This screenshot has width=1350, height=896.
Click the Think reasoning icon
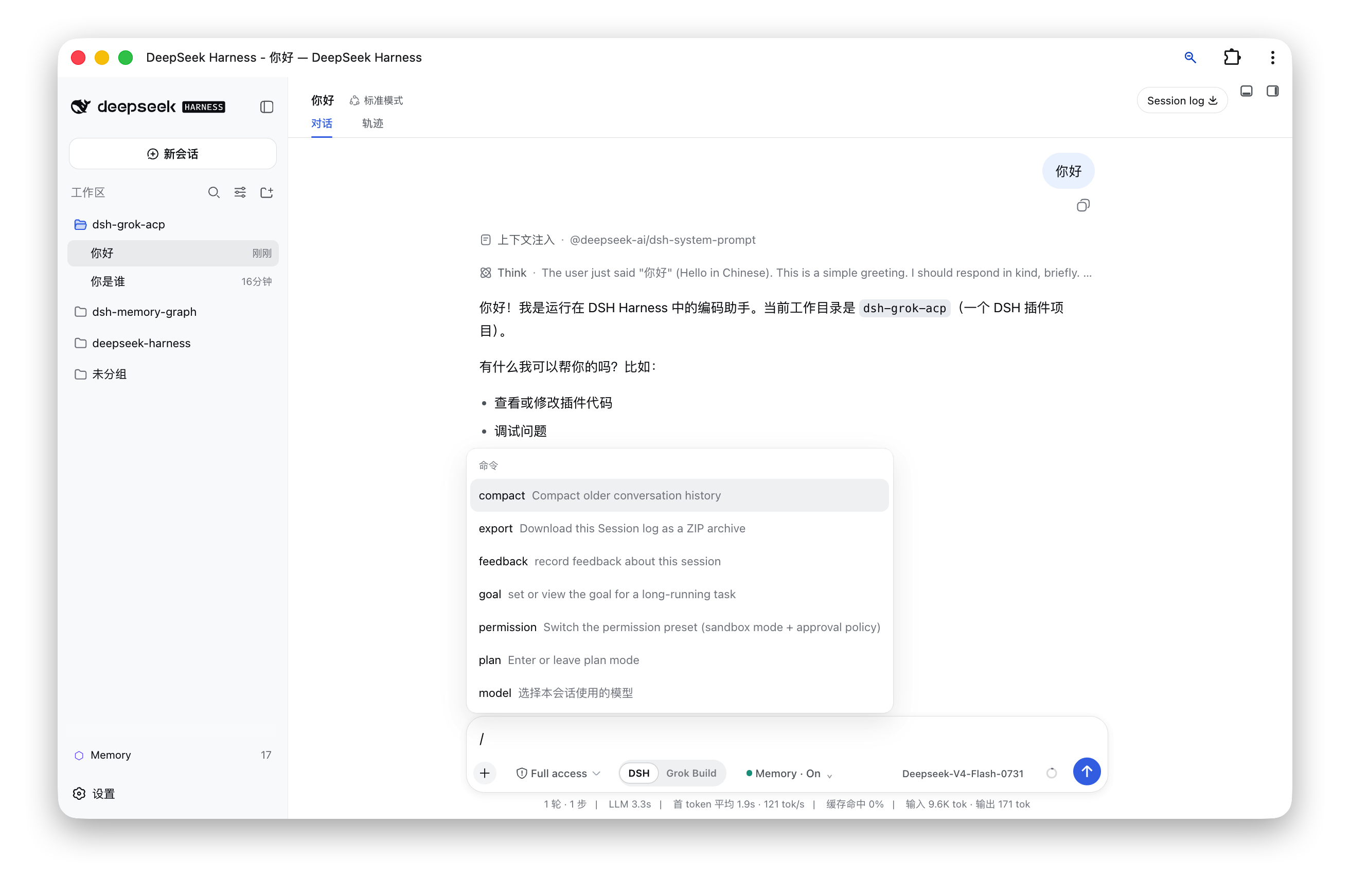click(485, 273)
